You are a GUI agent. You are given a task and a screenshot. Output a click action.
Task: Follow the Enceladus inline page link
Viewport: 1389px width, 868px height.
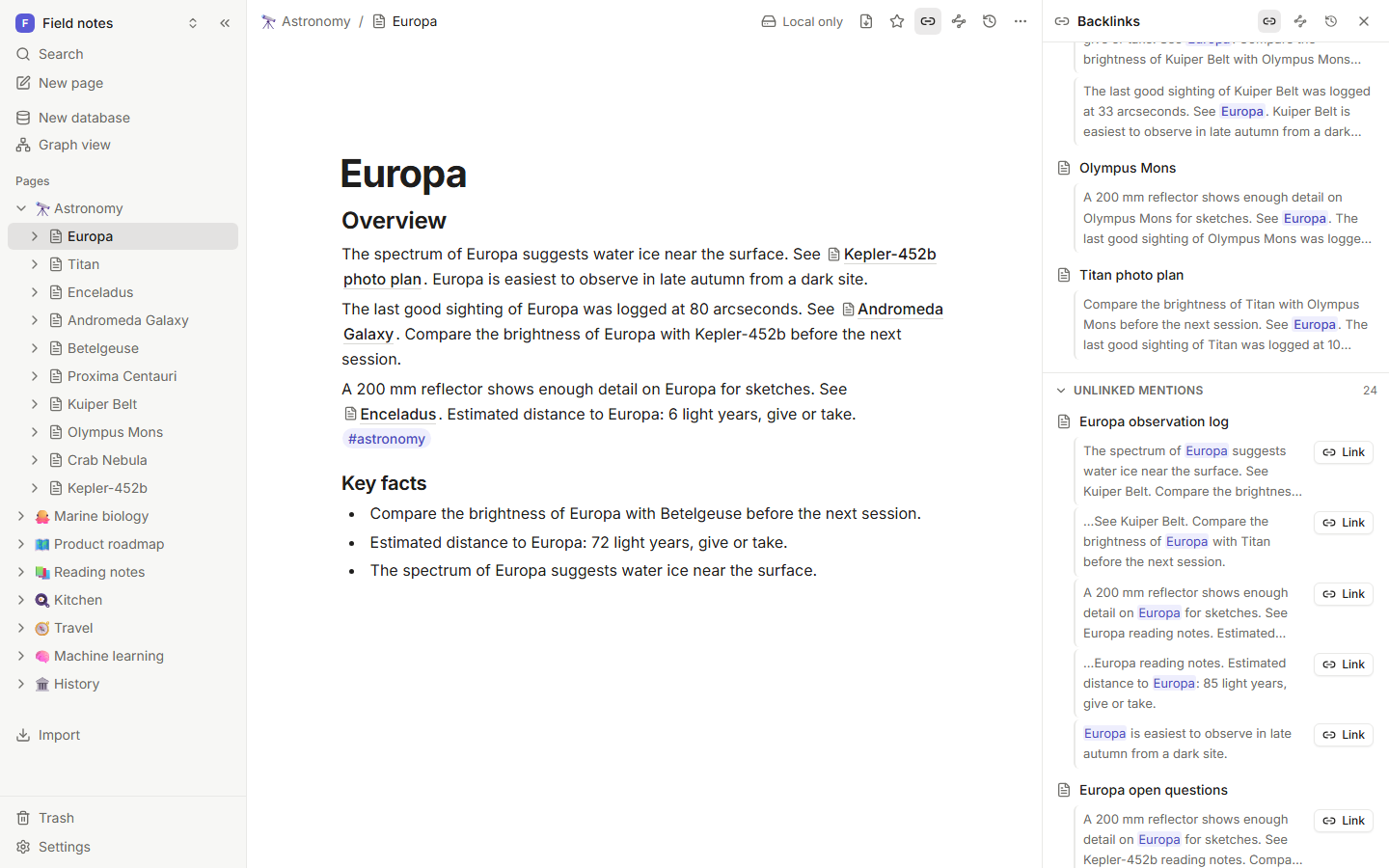pyautogui.click(x=391, y=414)
